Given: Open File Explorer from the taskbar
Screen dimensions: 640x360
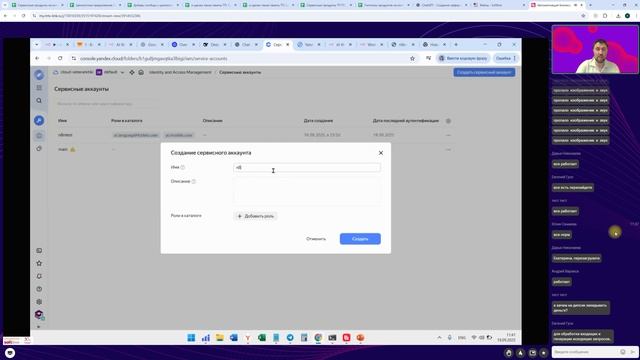Looking at the screenshot, I should tap(220, 338).
